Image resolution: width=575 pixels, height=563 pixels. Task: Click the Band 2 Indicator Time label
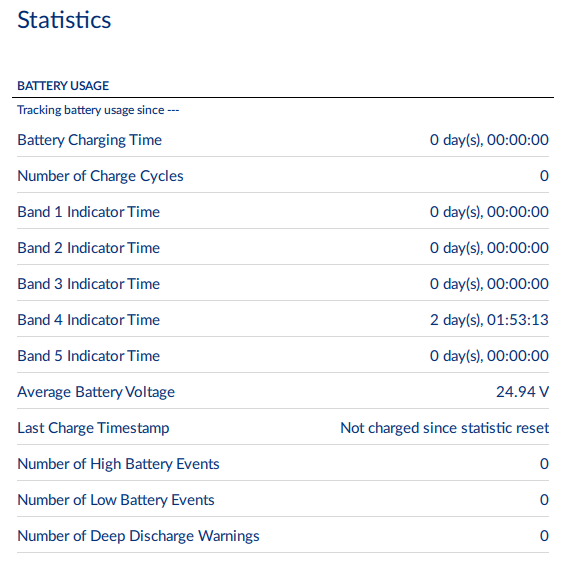[x=88, y=248]
